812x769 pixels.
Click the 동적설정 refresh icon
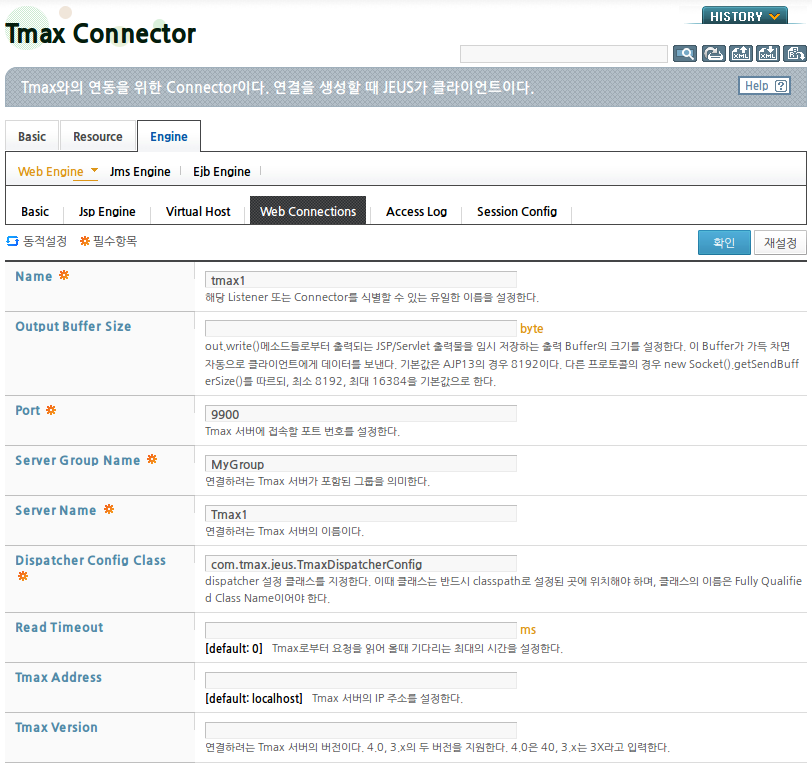pos(12,241)
